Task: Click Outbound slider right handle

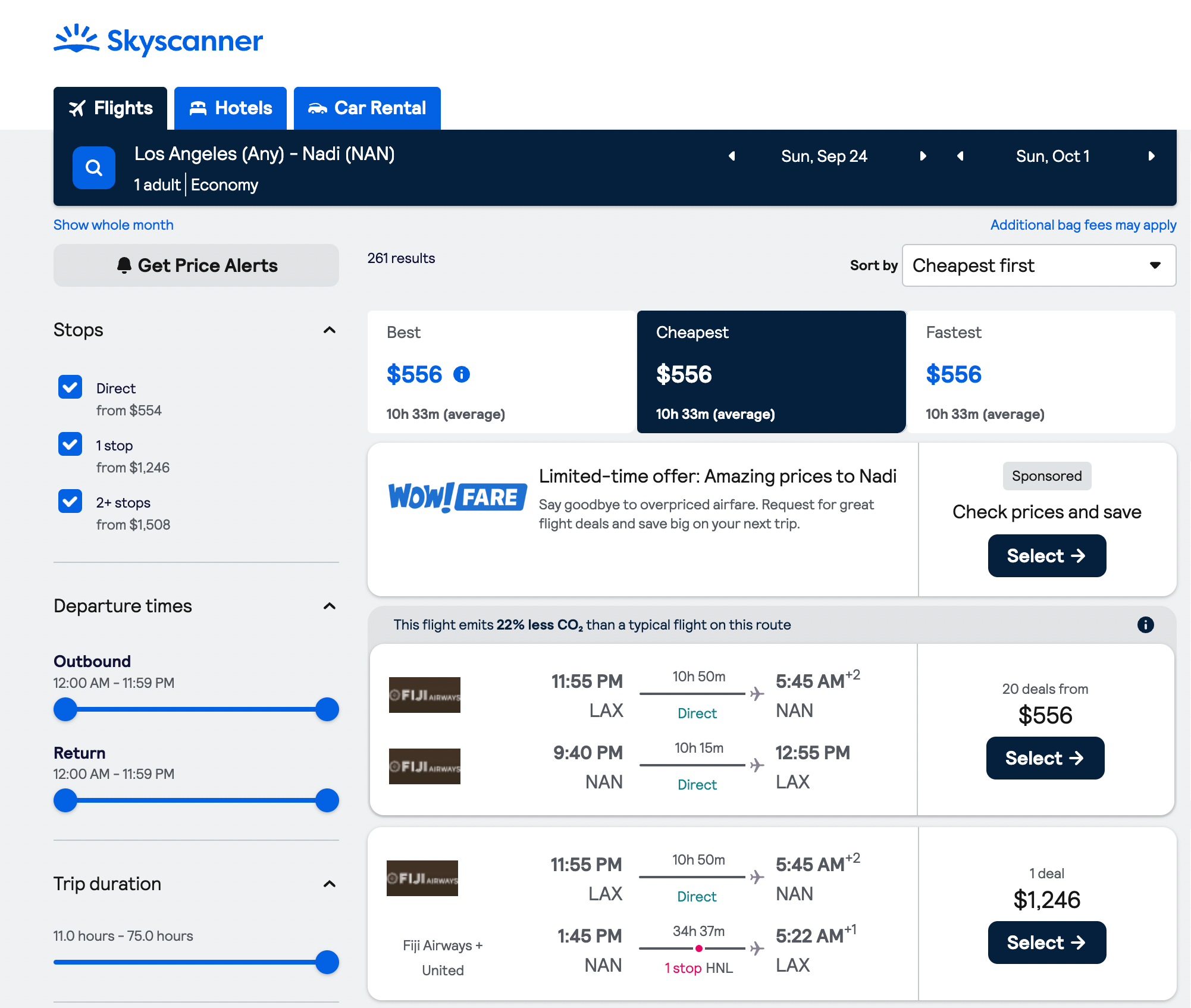Action: [327, 709]
